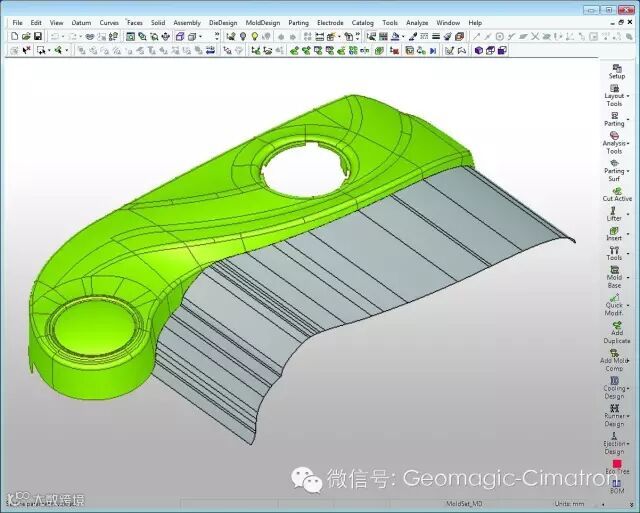Click the Add Duplicate icon
Viewport: 640px width, 513px height.
click(x=617, y=325)
